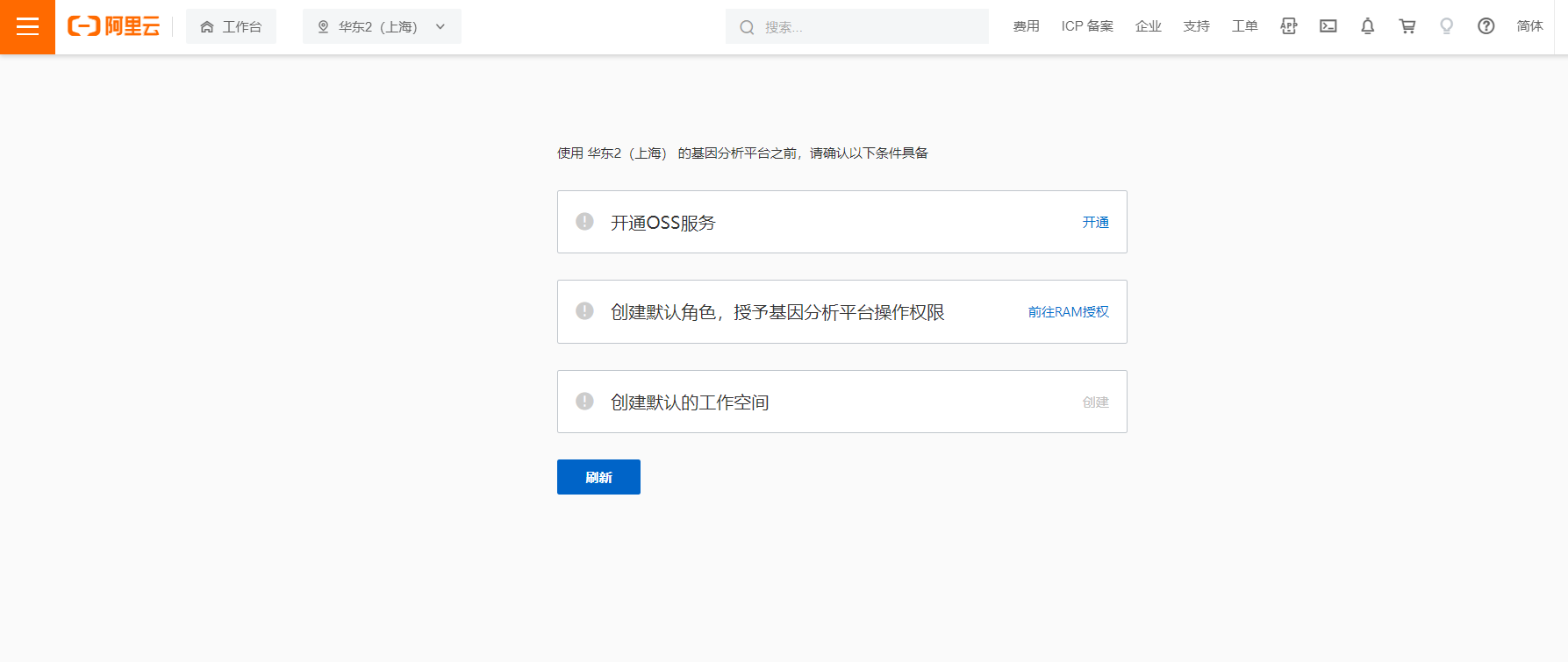Click the lightbulb icon in the header

pos(1446,26)
